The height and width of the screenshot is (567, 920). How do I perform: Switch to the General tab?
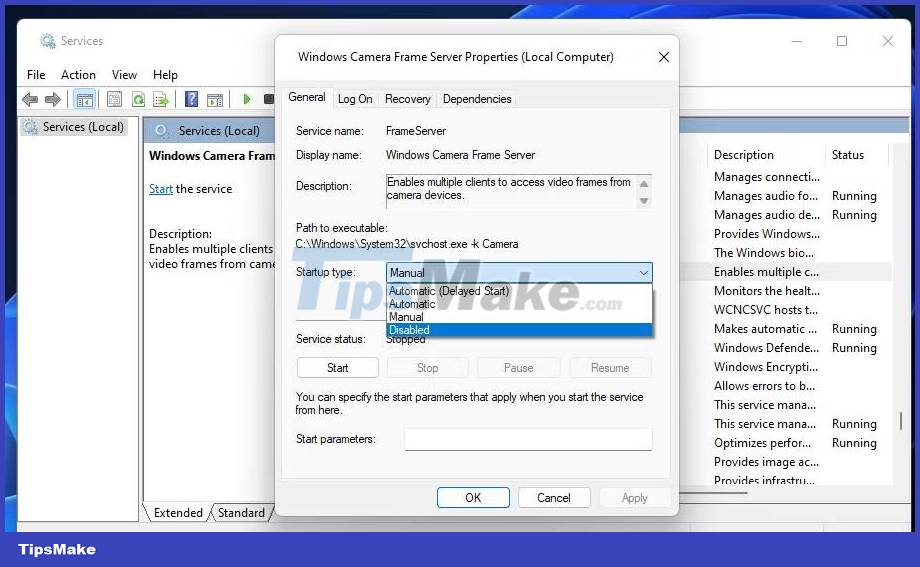pyautogui.click(x=307, y=97)
